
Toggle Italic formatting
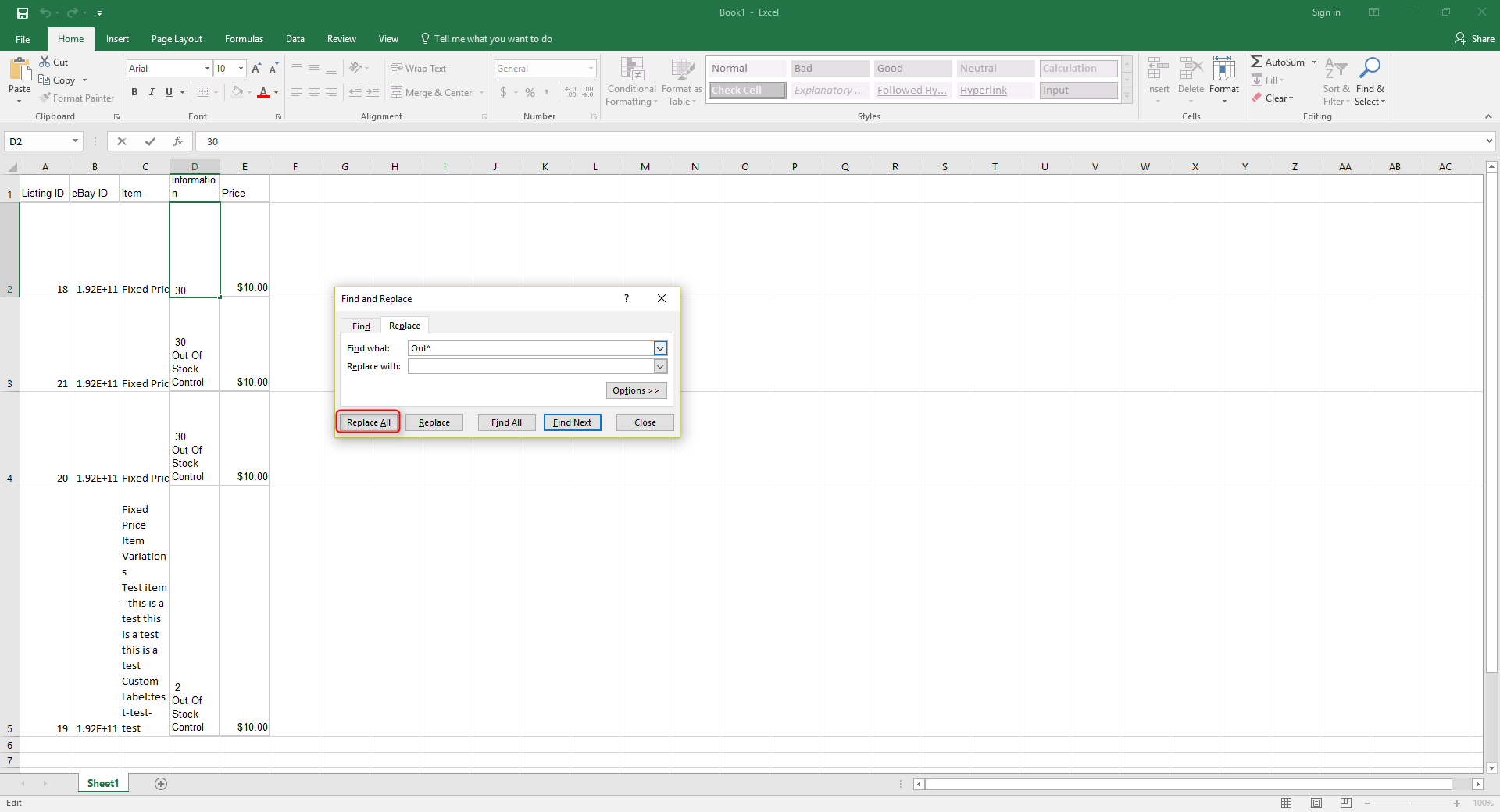pyautogui.click(x=152, y=92)
